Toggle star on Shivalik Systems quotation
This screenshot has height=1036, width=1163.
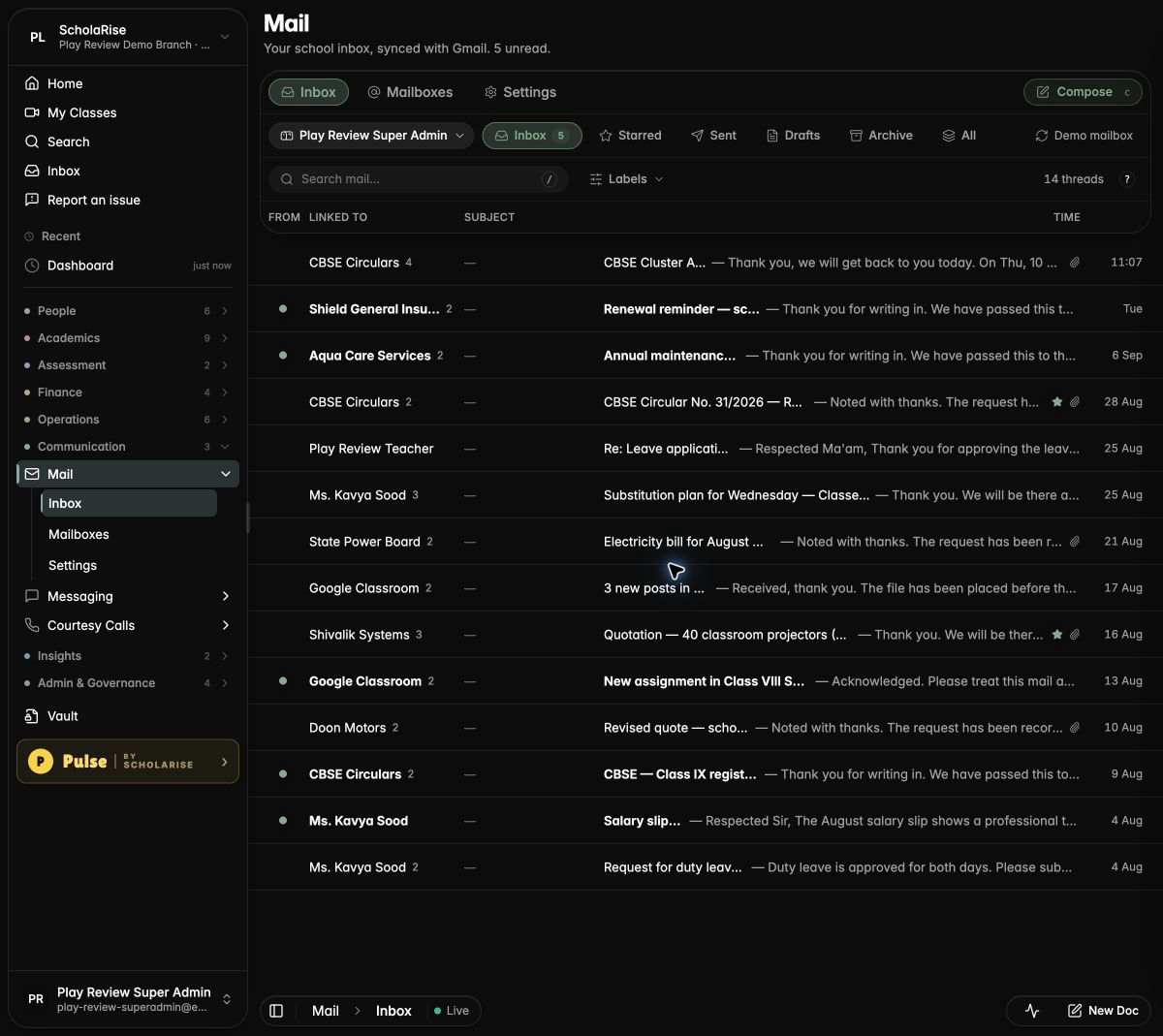click(1057, 635)
